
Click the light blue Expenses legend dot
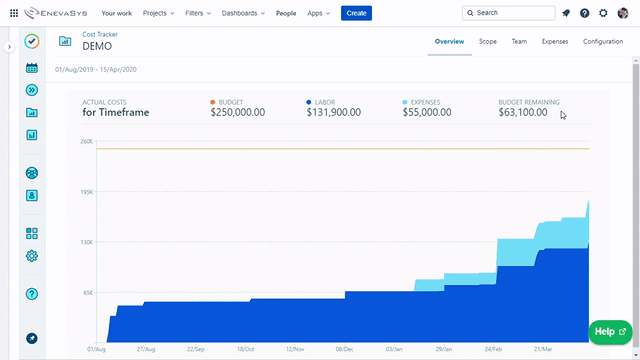pyautogui.click(x=404, y=102)
